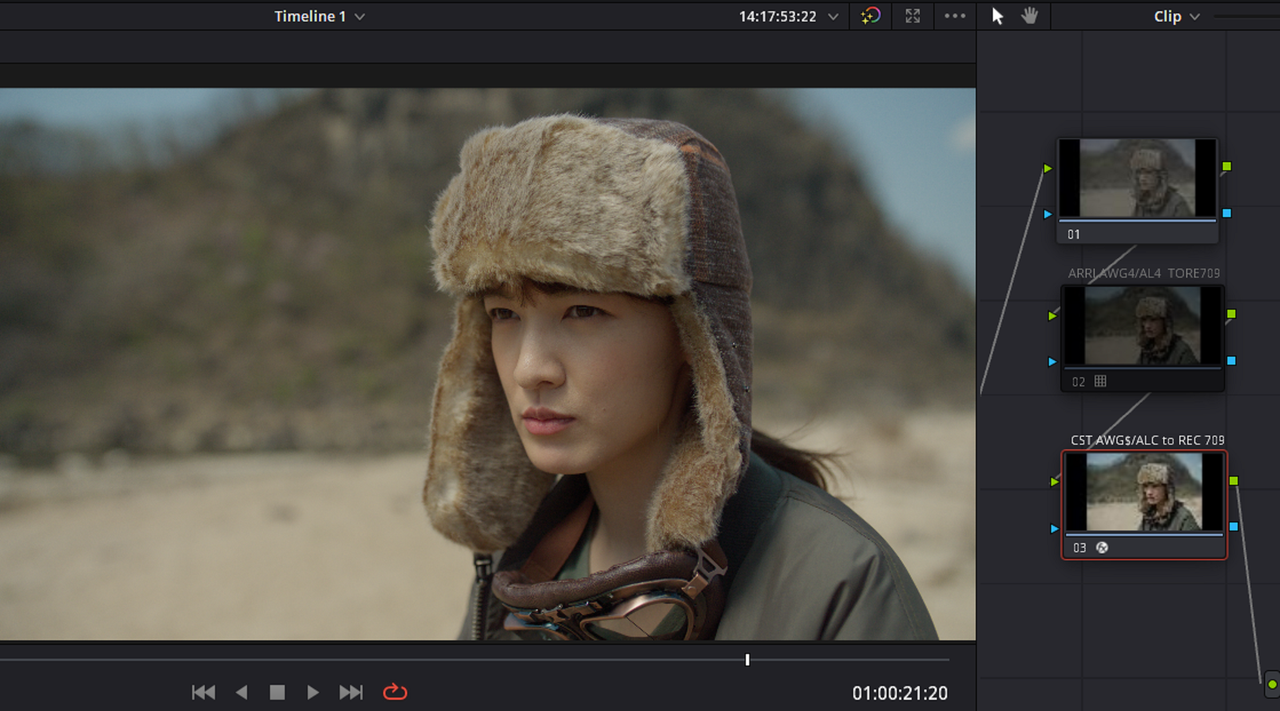
Task: Click the 01:00:21:20 timecode display
Action: tap(900, 693)
